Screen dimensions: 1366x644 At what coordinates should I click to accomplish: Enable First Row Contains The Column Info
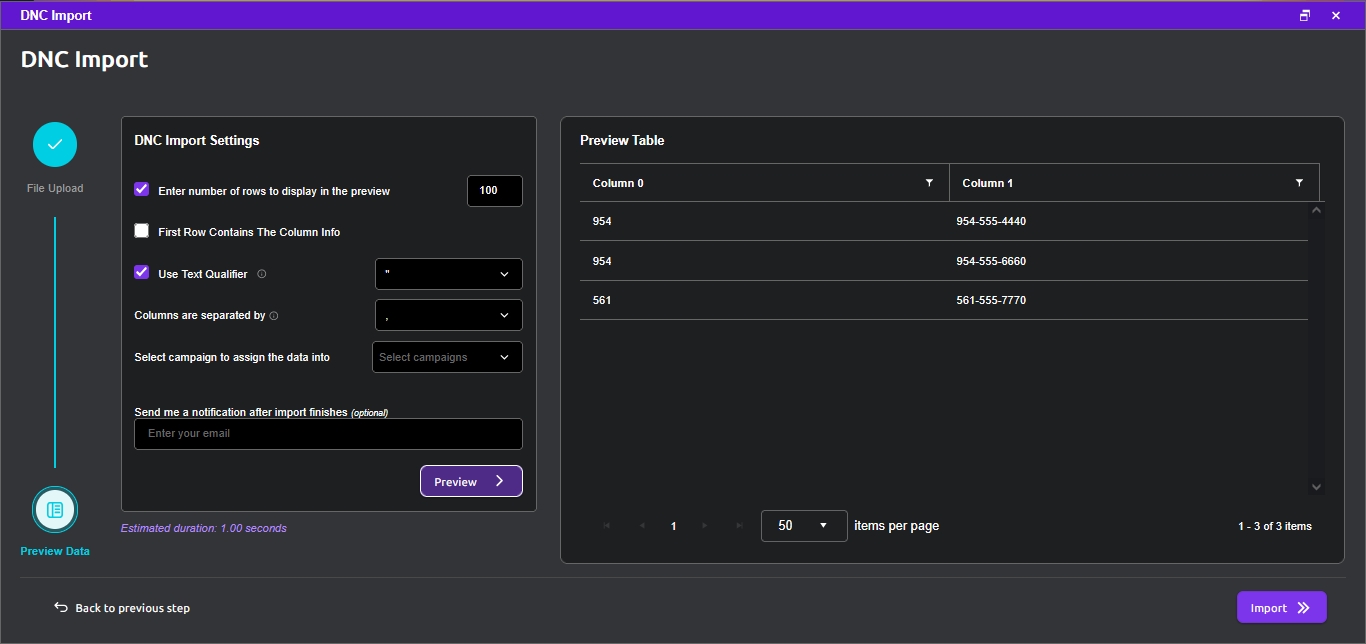point(142,231)
